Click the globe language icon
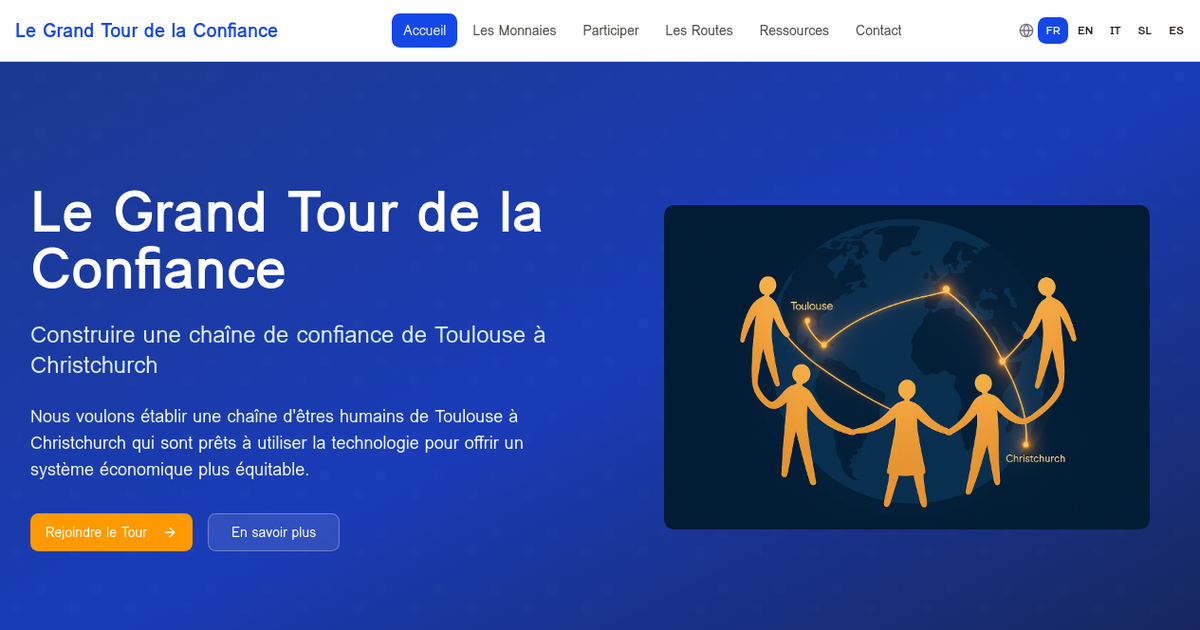This screenshot has width=1200, height=630. pos(1026,31)
